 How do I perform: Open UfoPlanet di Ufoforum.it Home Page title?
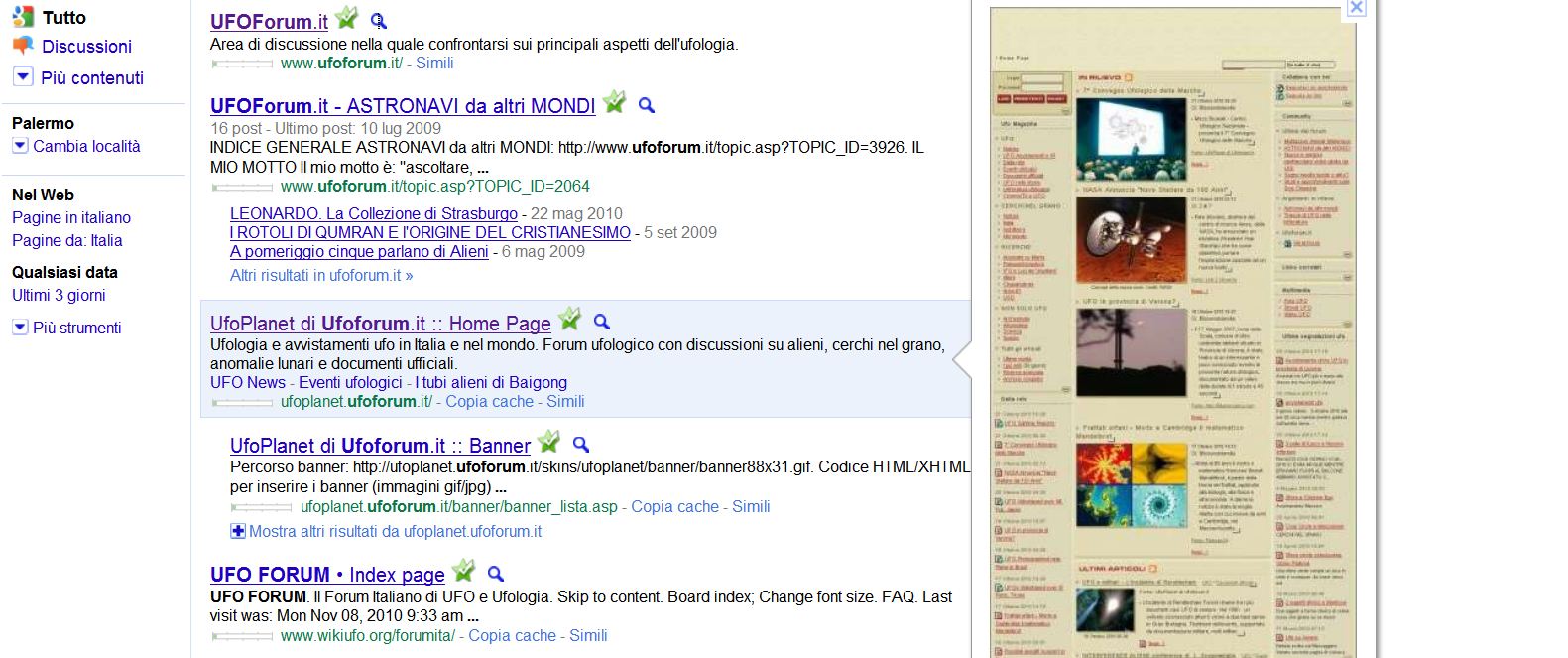(x=381, y=323)
